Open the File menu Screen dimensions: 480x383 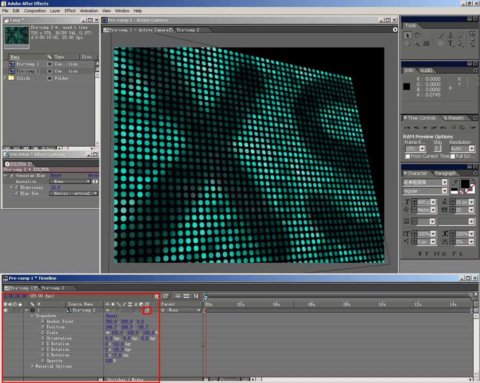point(5,11)
